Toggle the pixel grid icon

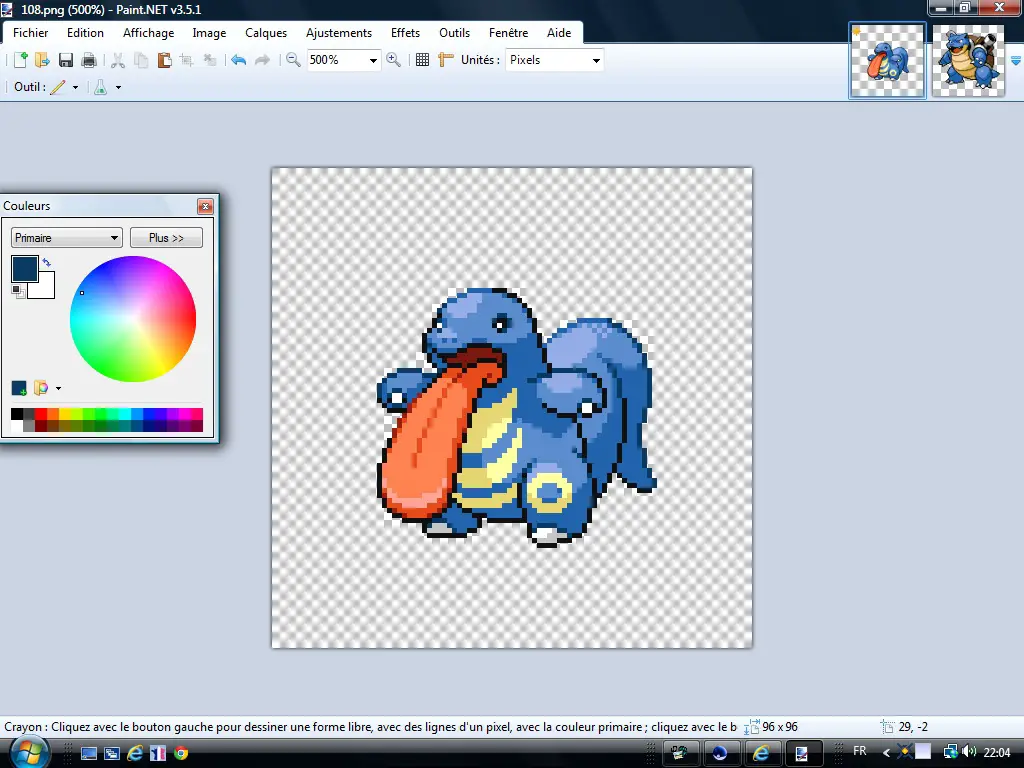423,60
